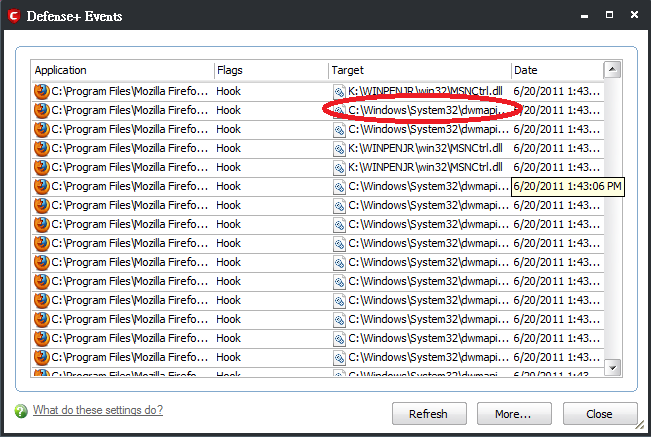The height and width of the screenshot is (437, 651).
Task: Click the green help question mark icon
Action: point(21,411)
